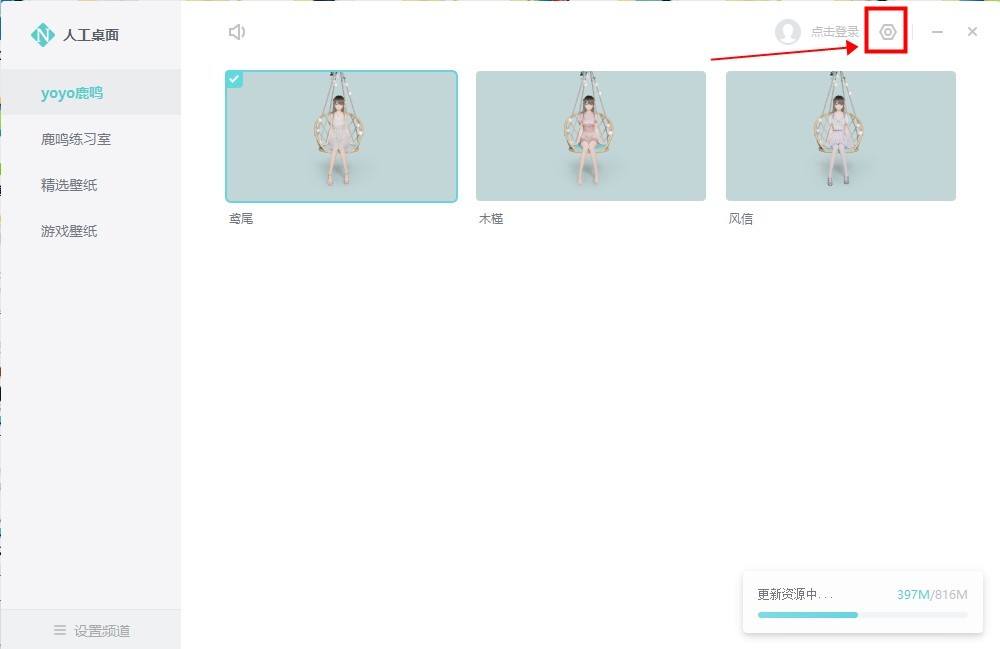Click the 点击登录 login link
Screen dimensions: 1000x649
834,32
